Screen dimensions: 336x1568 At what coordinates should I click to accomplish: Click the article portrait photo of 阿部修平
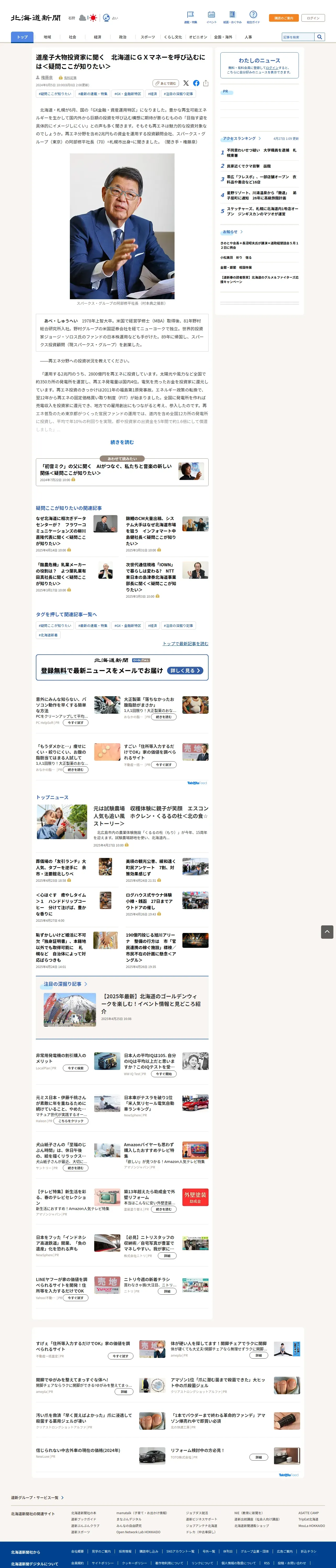point(122,226)
